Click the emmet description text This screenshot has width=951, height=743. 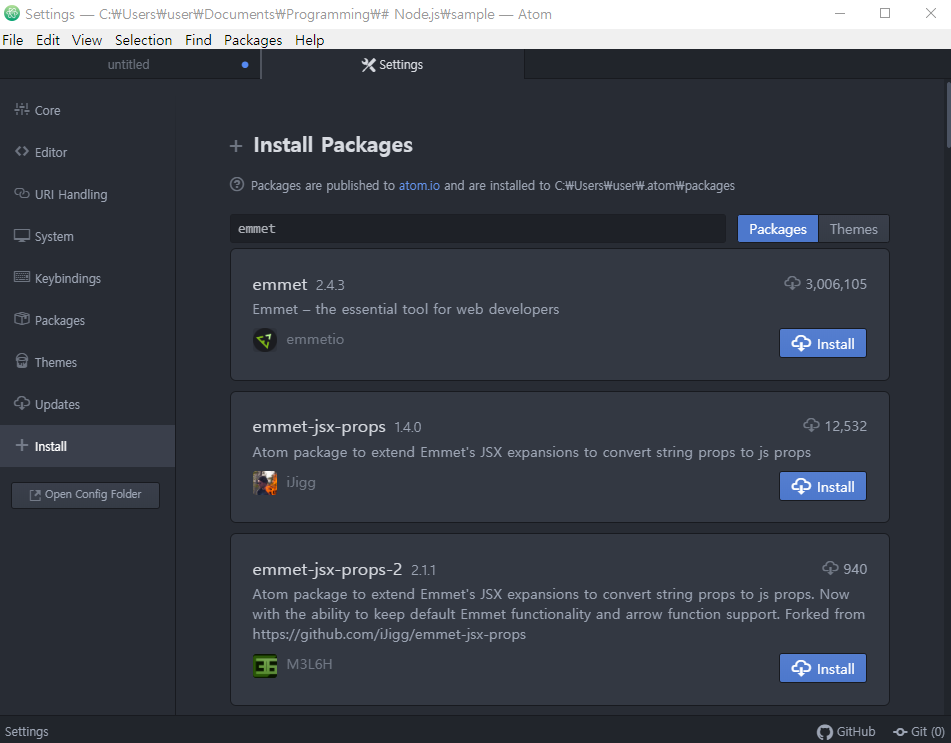(406, 309)
